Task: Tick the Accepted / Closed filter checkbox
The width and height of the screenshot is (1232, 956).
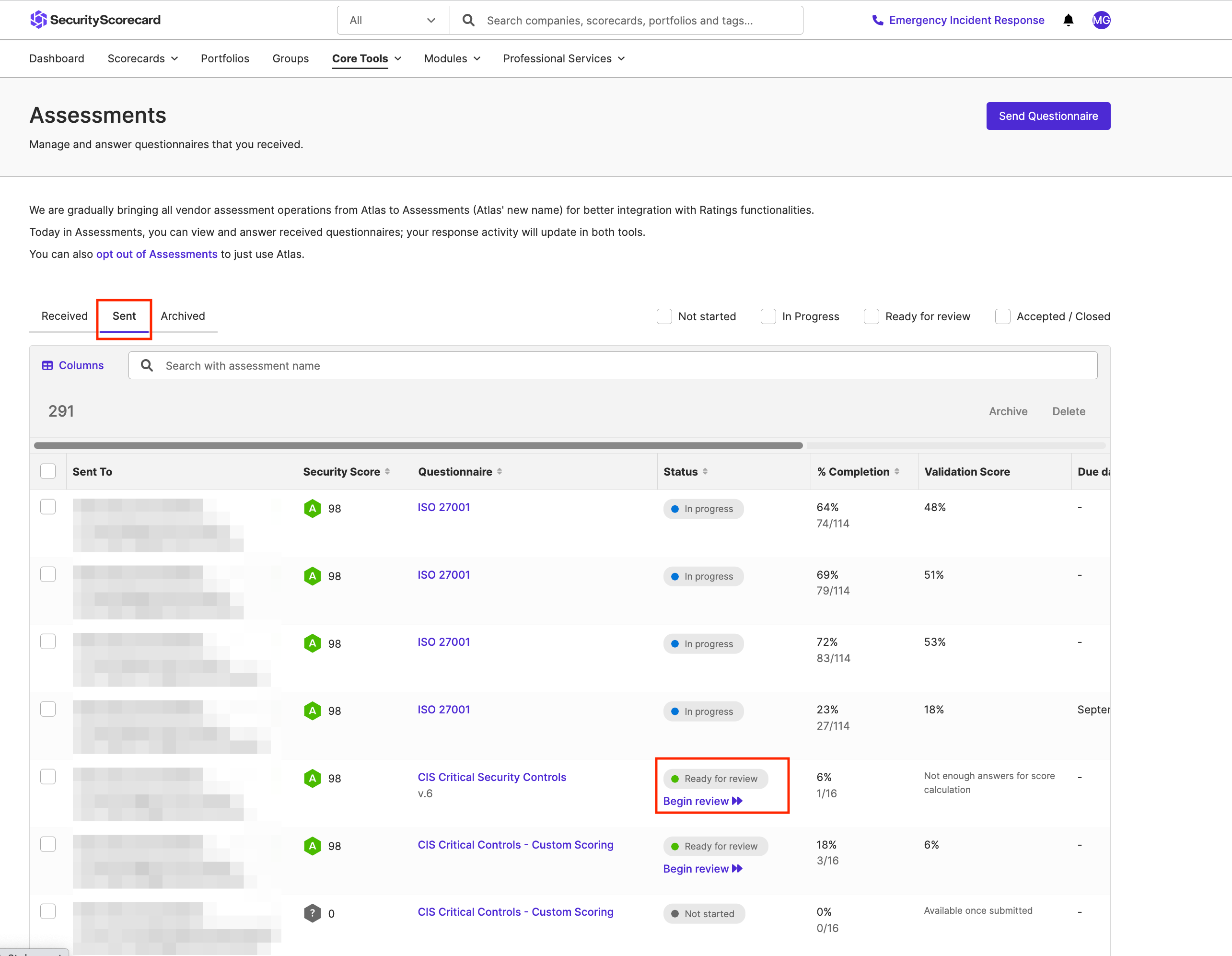Action: [1003, 316]
